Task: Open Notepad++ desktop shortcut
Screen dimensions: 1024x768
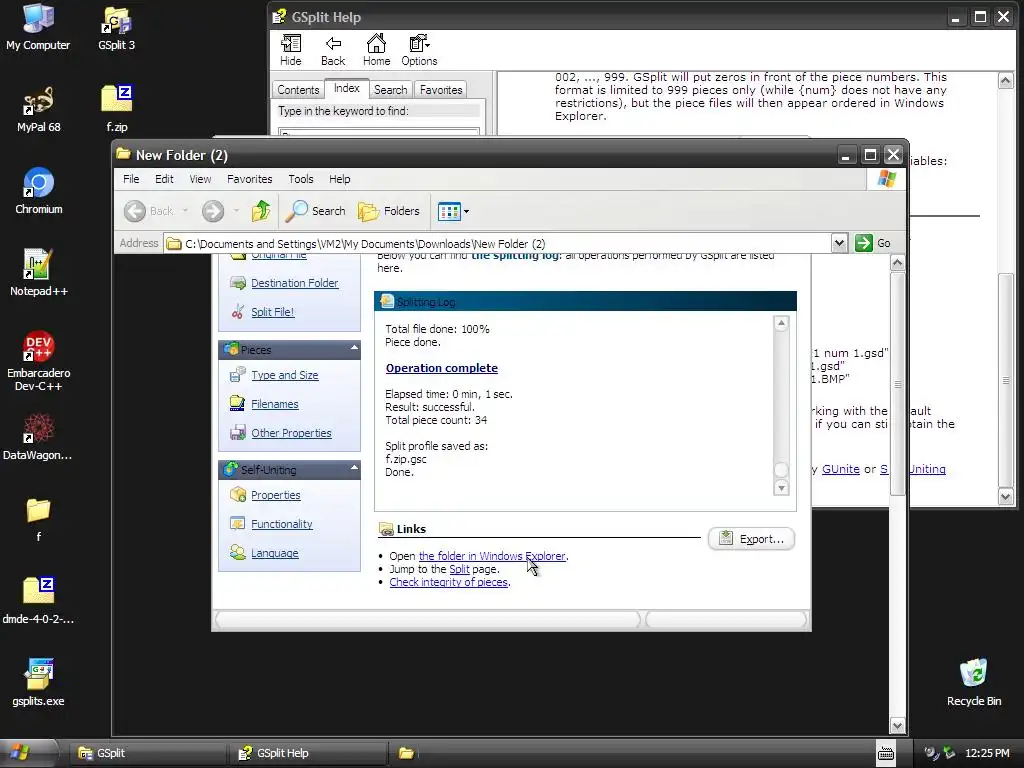Action: [x=39, y=273]
